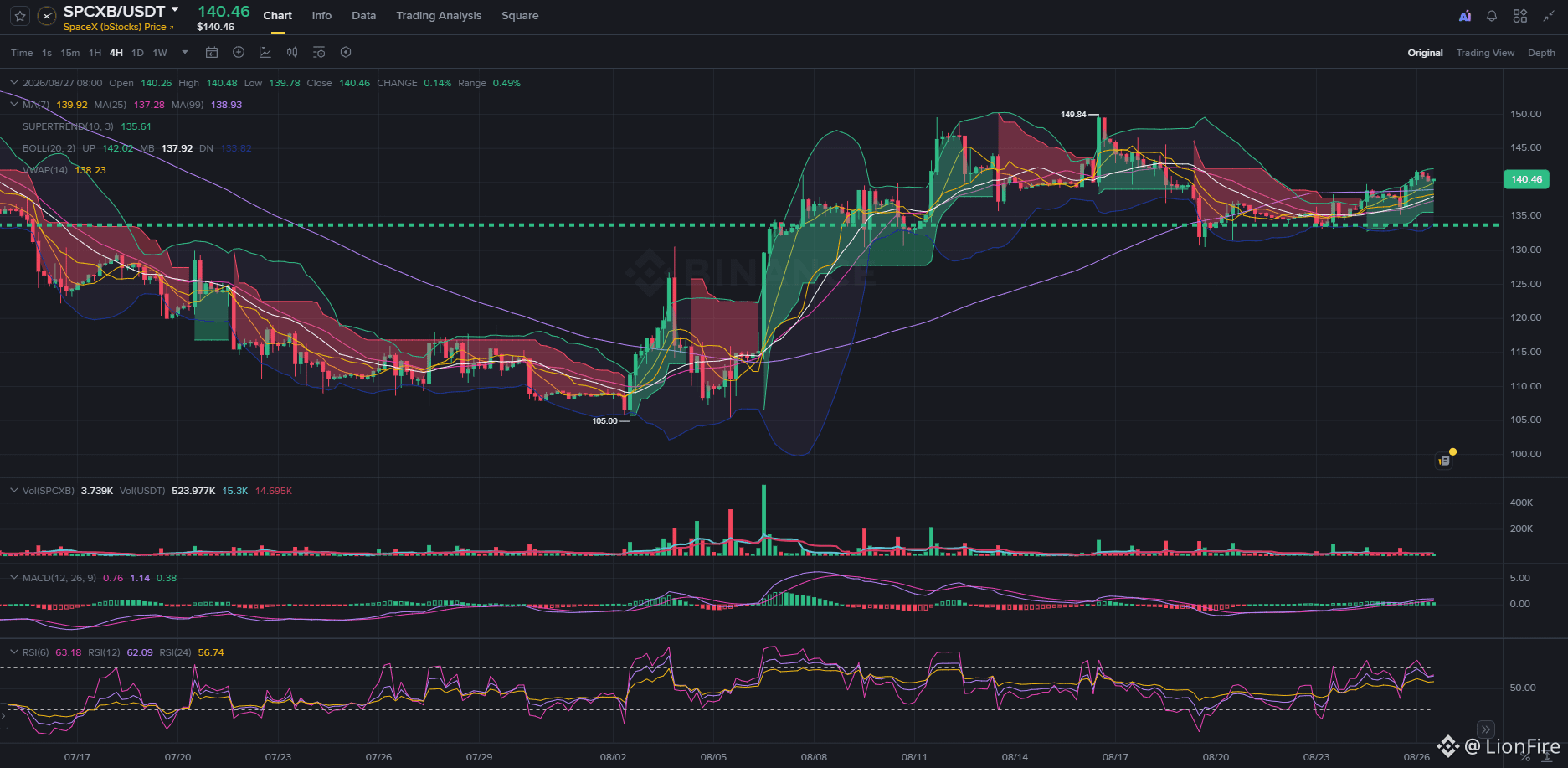The image size is (1568, 768).
Task: Toggle percentage scale on price axis
Action: 1525,758
